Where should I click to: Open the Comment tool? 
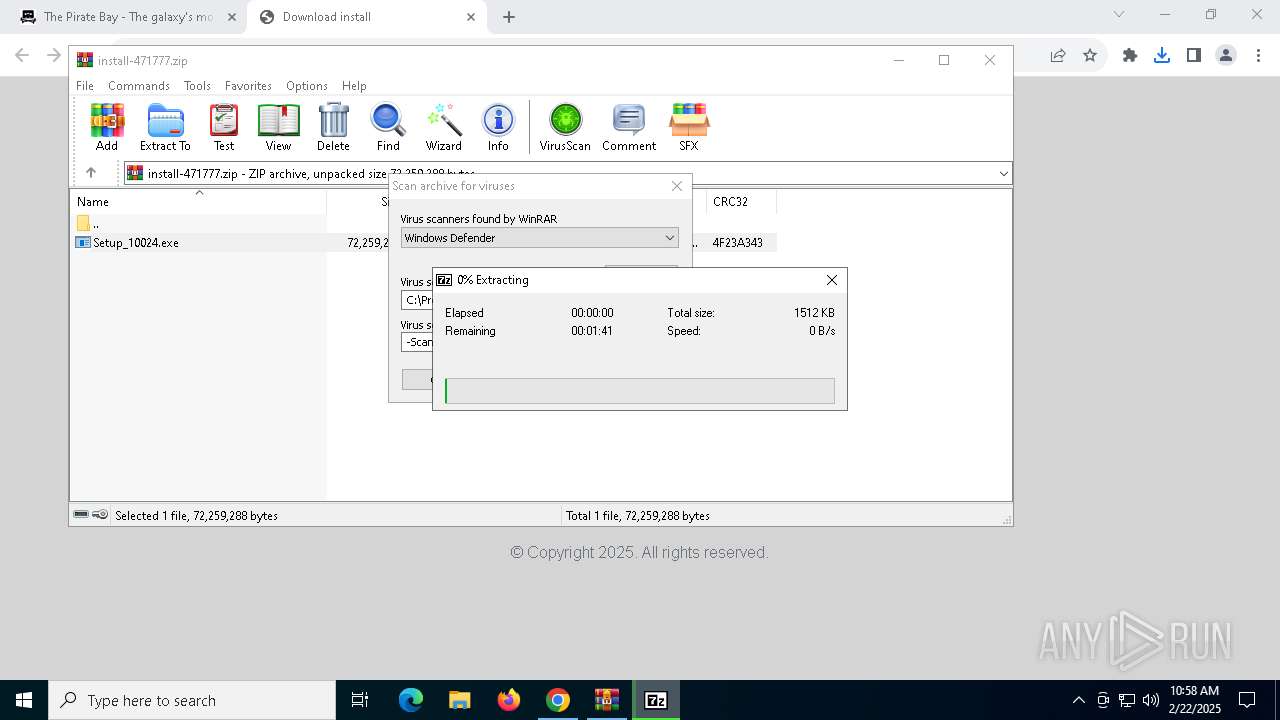(629, 127)
